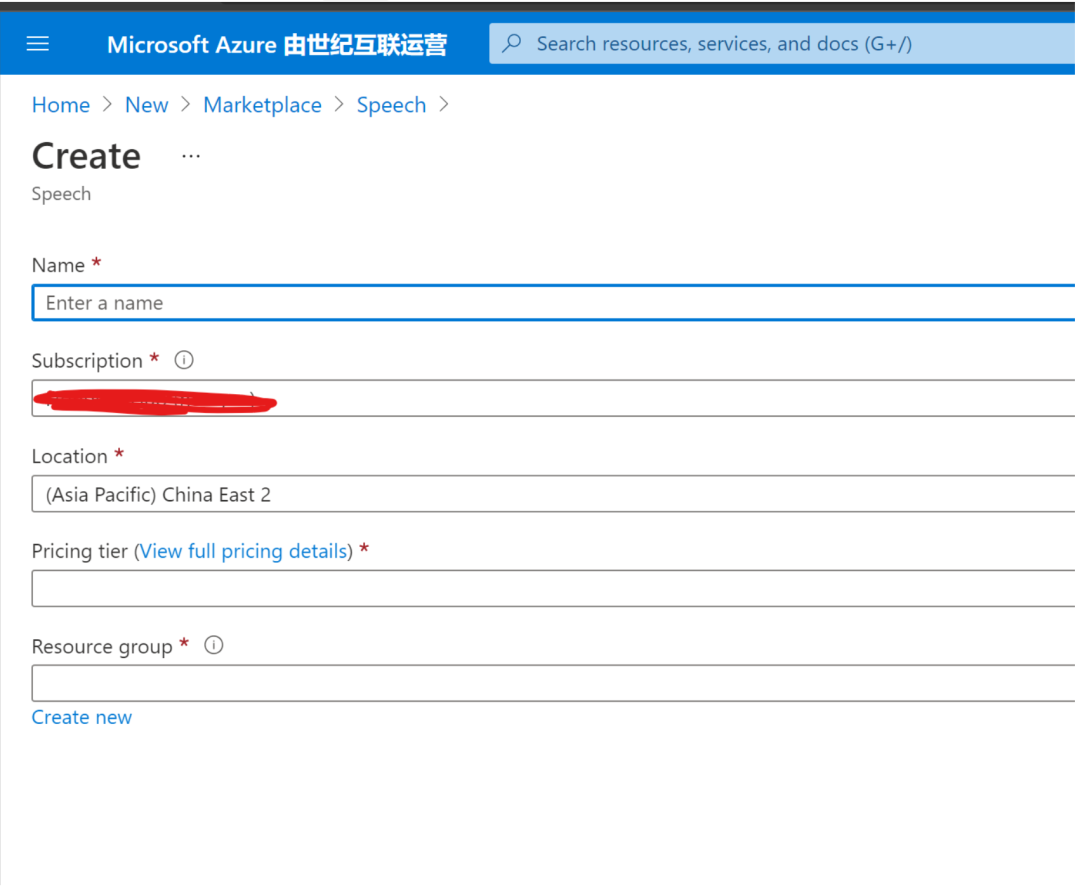Click the chevron after the Speech breadcrumb
This screenshot has width=1080, height=896.
tap(444, 104)
